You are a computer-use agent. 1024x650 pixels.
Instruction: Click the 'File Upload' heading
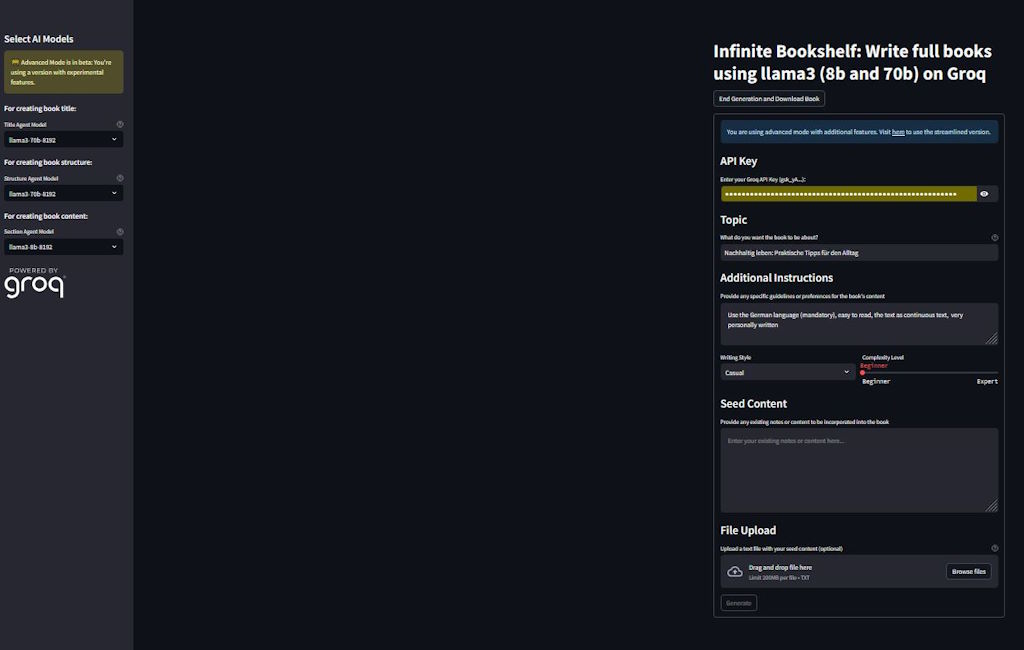click(x=748, y=530)
